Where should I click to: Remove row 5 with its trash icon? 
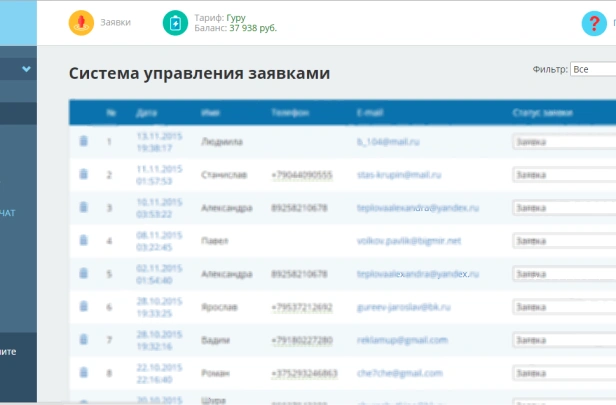click(83, 273)
